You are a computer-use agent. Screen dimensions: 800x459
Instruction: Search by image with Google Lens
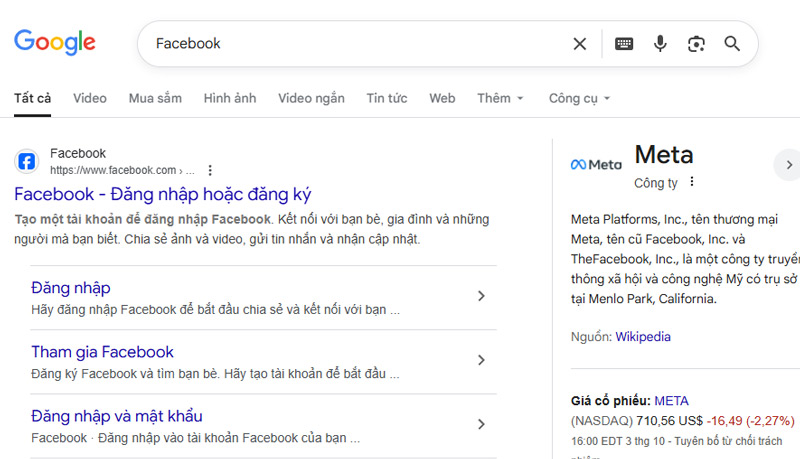pos(696,44)
